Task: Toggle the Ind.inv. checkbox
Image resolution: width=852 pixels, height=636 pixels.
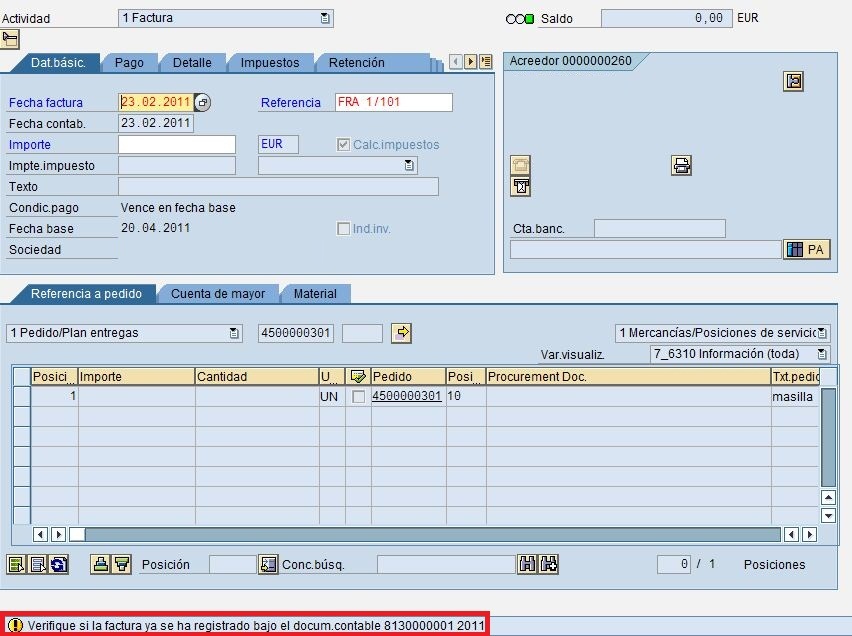Action: (x=343, y=229)
